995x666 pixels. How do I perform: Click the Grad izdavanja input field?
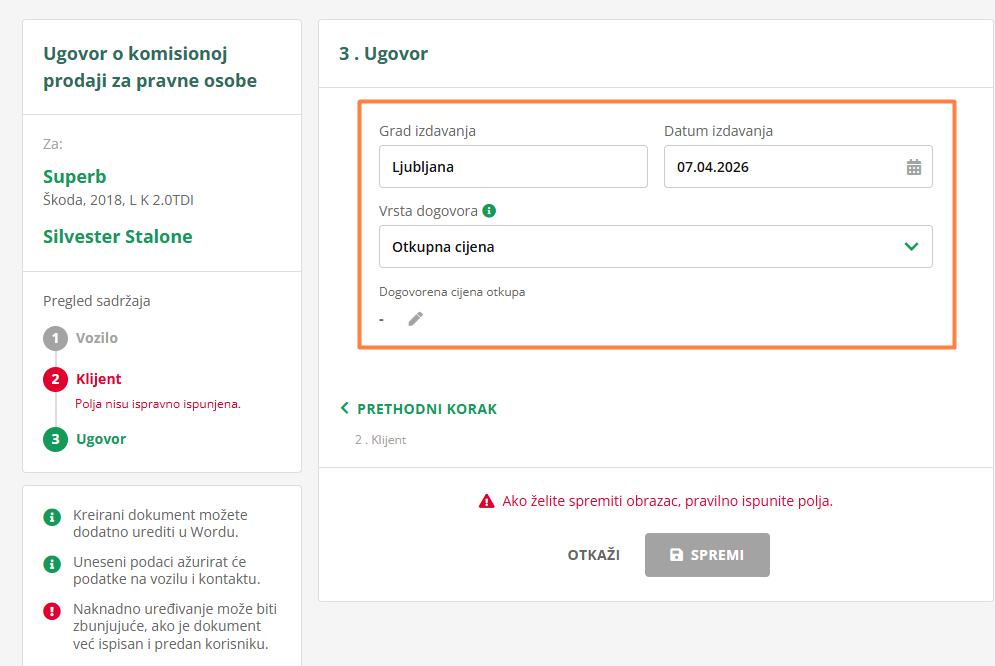coord(513,167)
